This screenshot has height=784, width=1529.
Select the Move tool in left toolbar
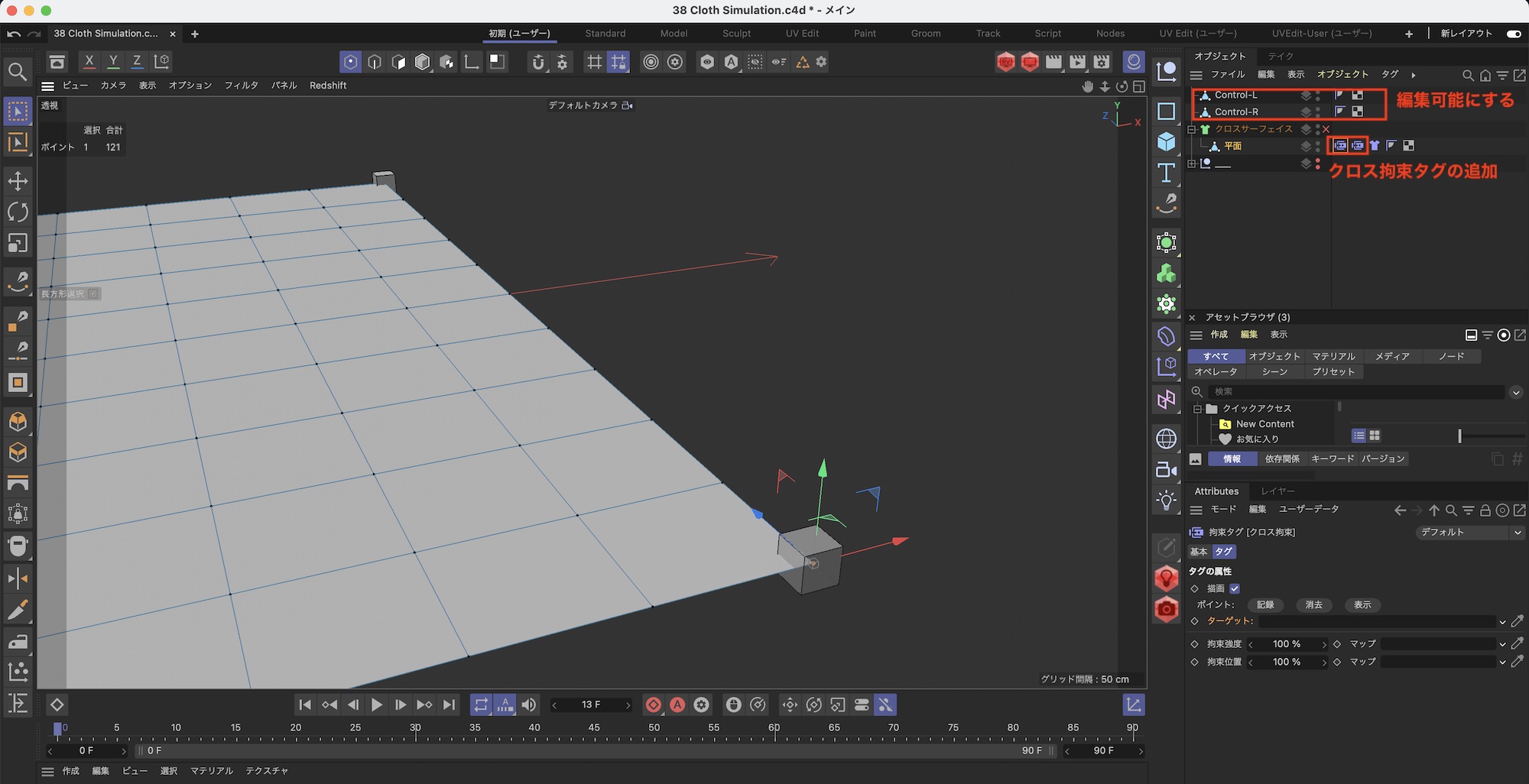pos(18,181)
